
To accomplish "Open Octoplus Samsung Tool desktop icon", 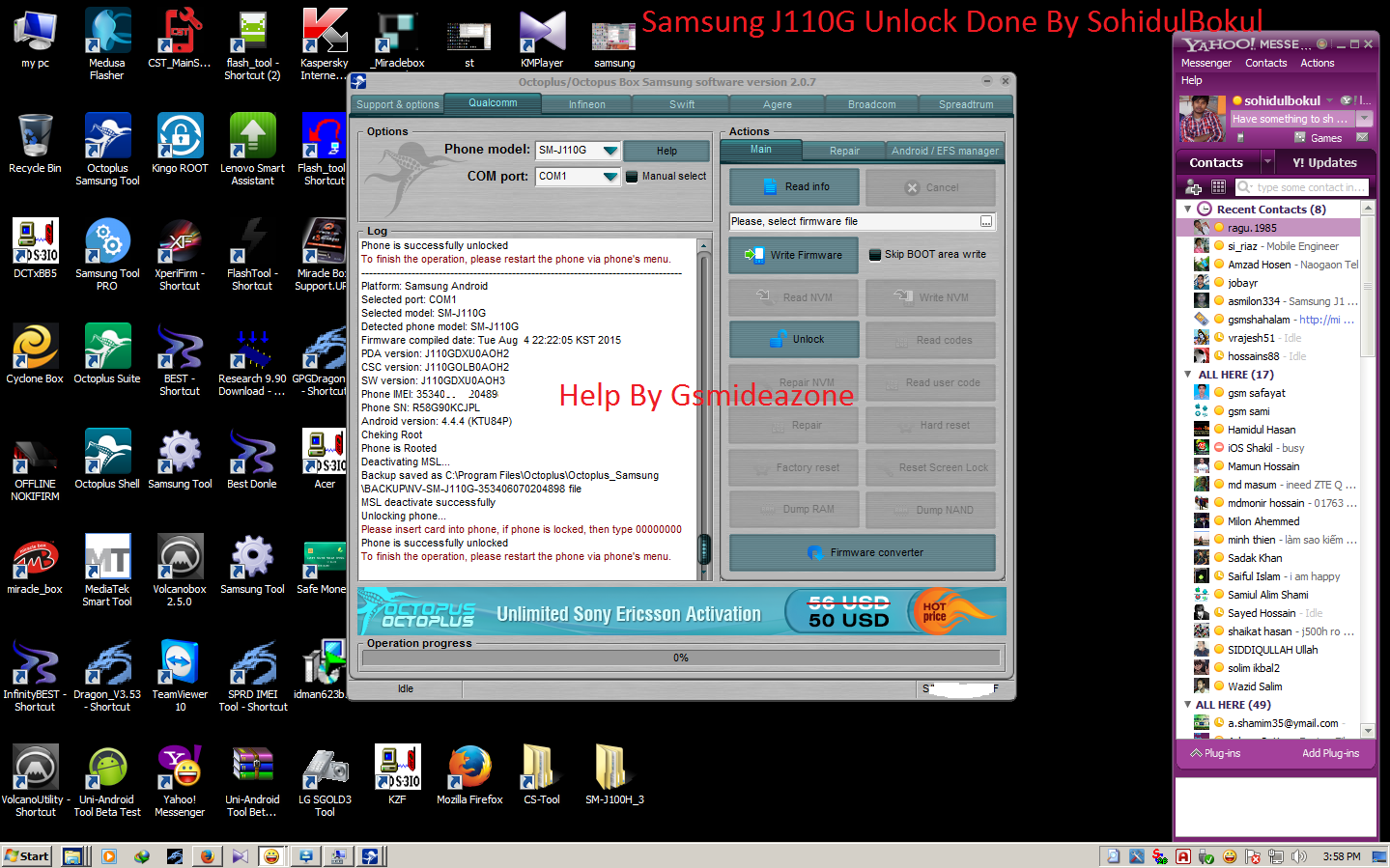I will point(107,149).
